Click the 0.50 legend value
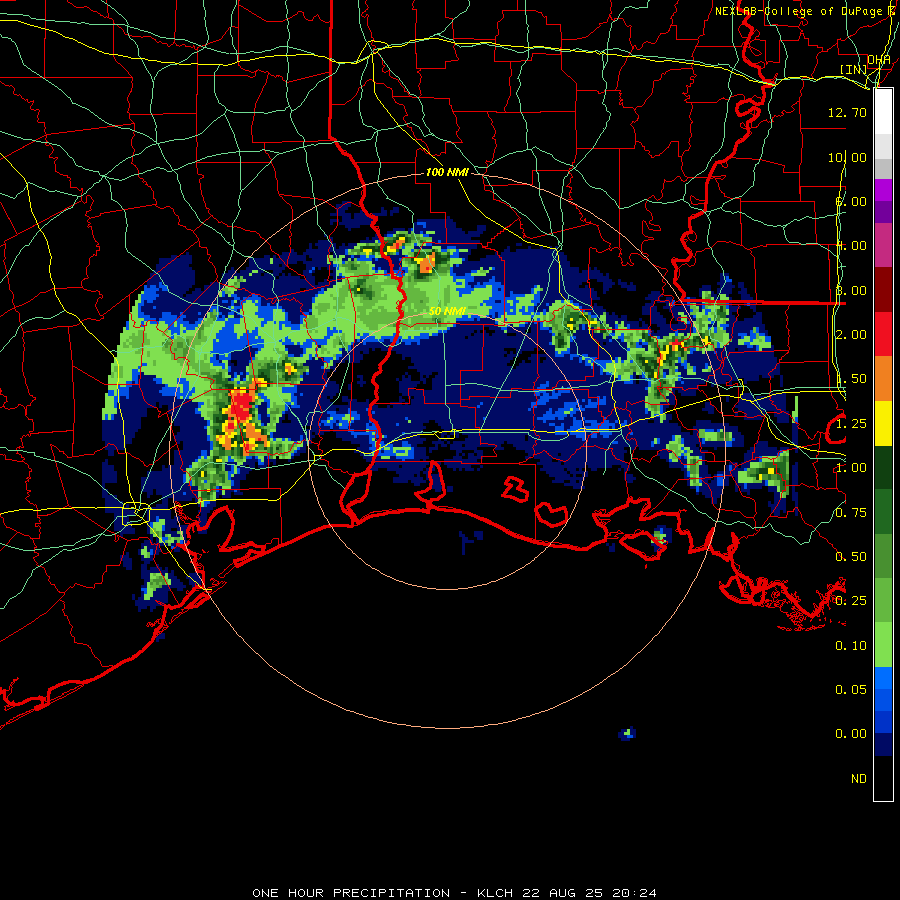 (x=851, y=557)
